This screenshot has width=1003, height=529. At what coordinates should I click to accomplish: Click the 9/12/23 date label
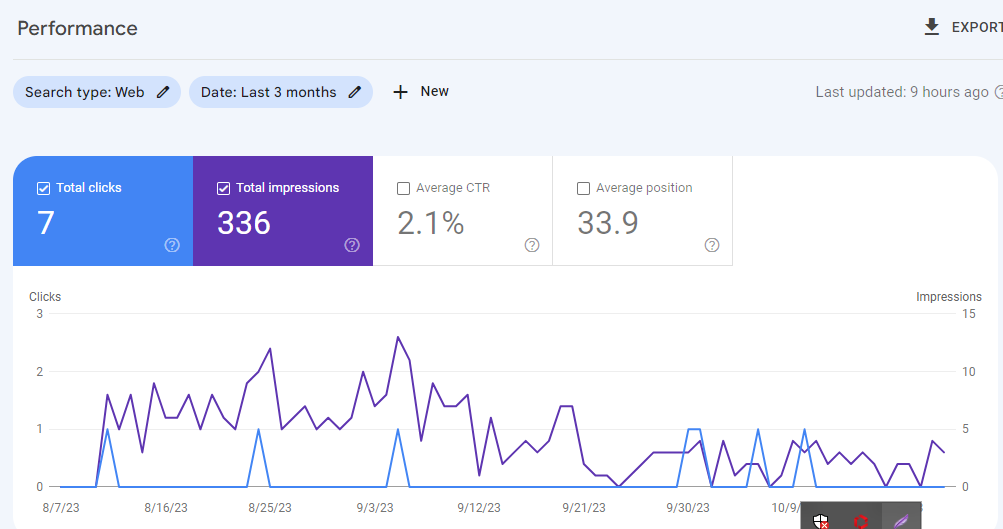pyautogui.click(x=479, y=508)
